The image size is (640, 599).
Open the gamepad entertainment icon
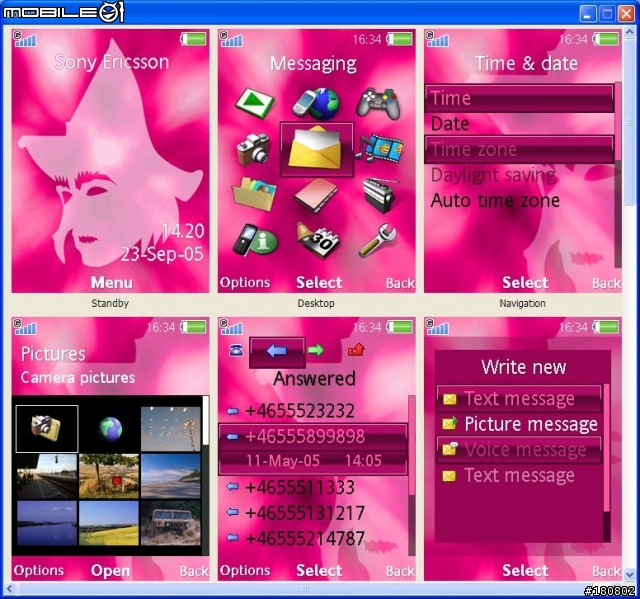[x=378, y=103]
